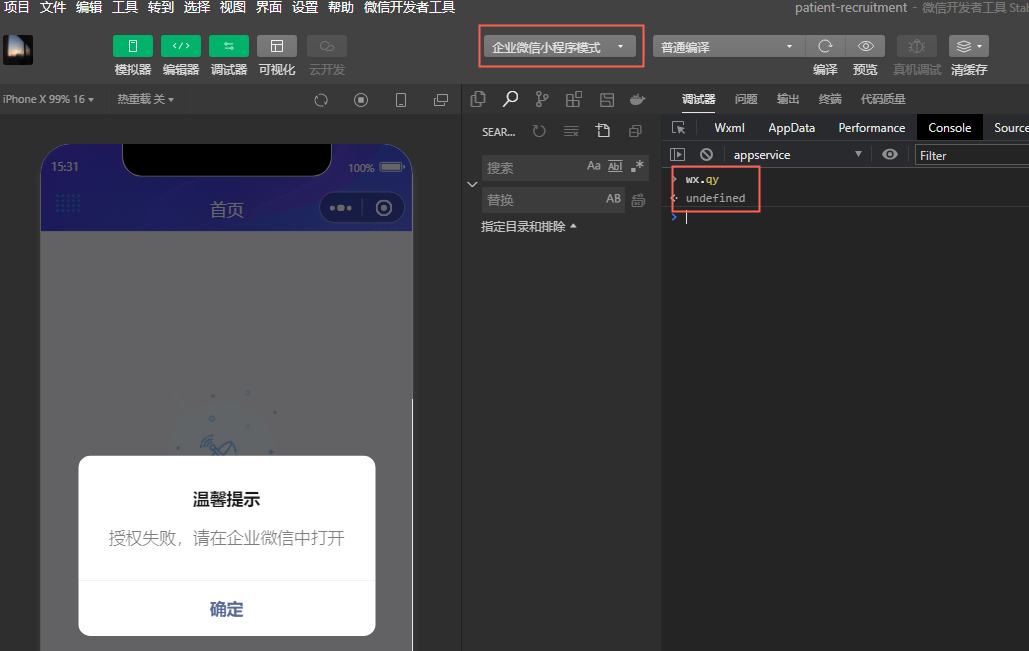Toggle the 调试器 debugger panel button
This screenshot has height=651, width=1029.
(x=228, y=47)
